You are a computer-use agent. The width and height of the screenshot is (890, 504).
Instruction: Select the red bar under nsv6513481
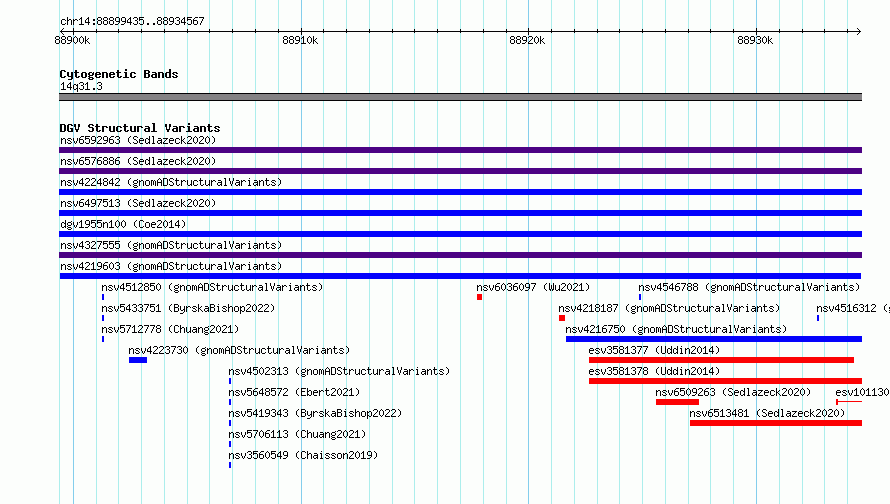(x=776, y=423)
